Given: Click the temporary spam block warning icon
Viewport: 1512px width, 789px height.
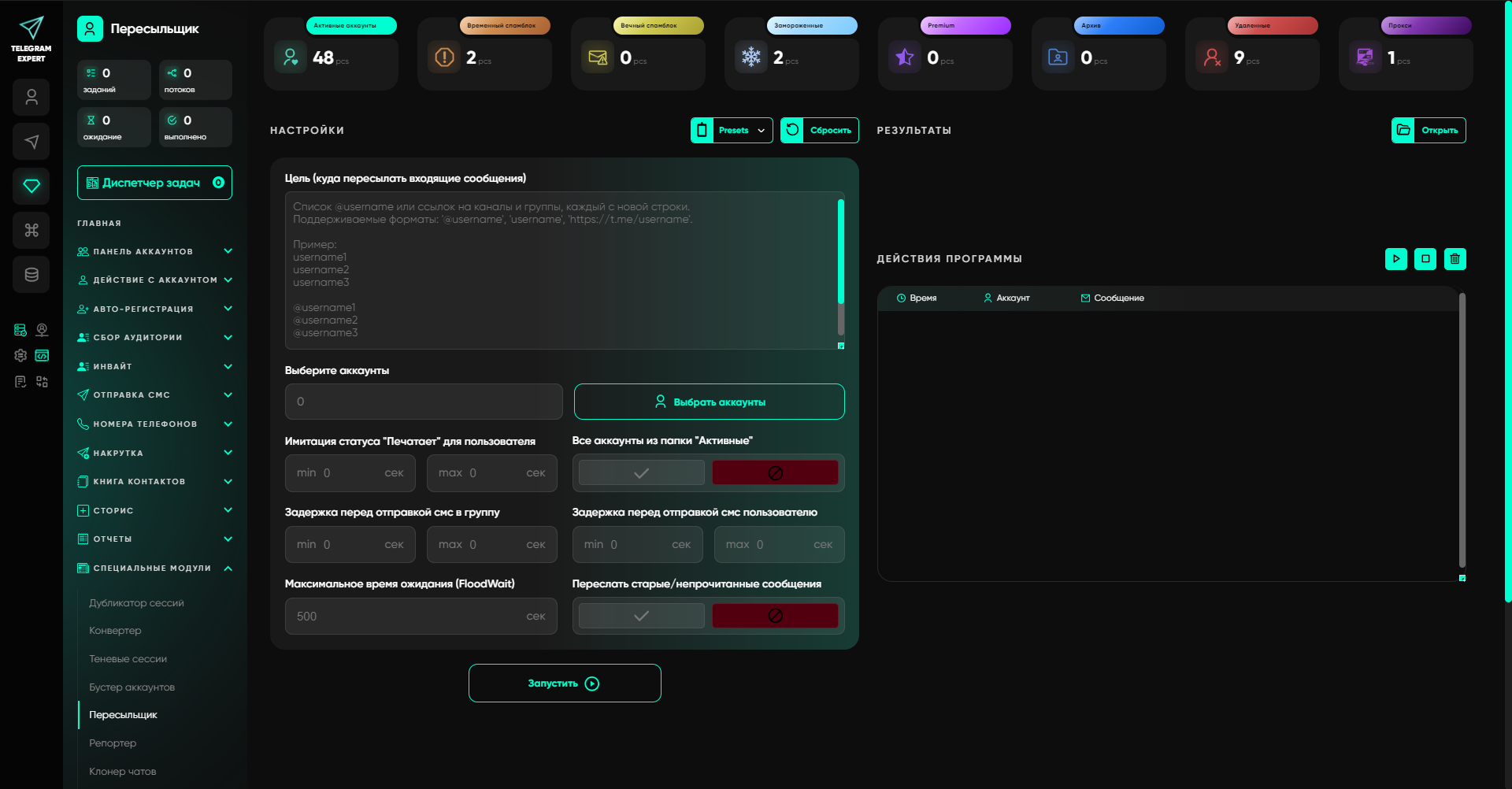Looking at the screenshot, I should pyautogui.click(x=444, y=57).
